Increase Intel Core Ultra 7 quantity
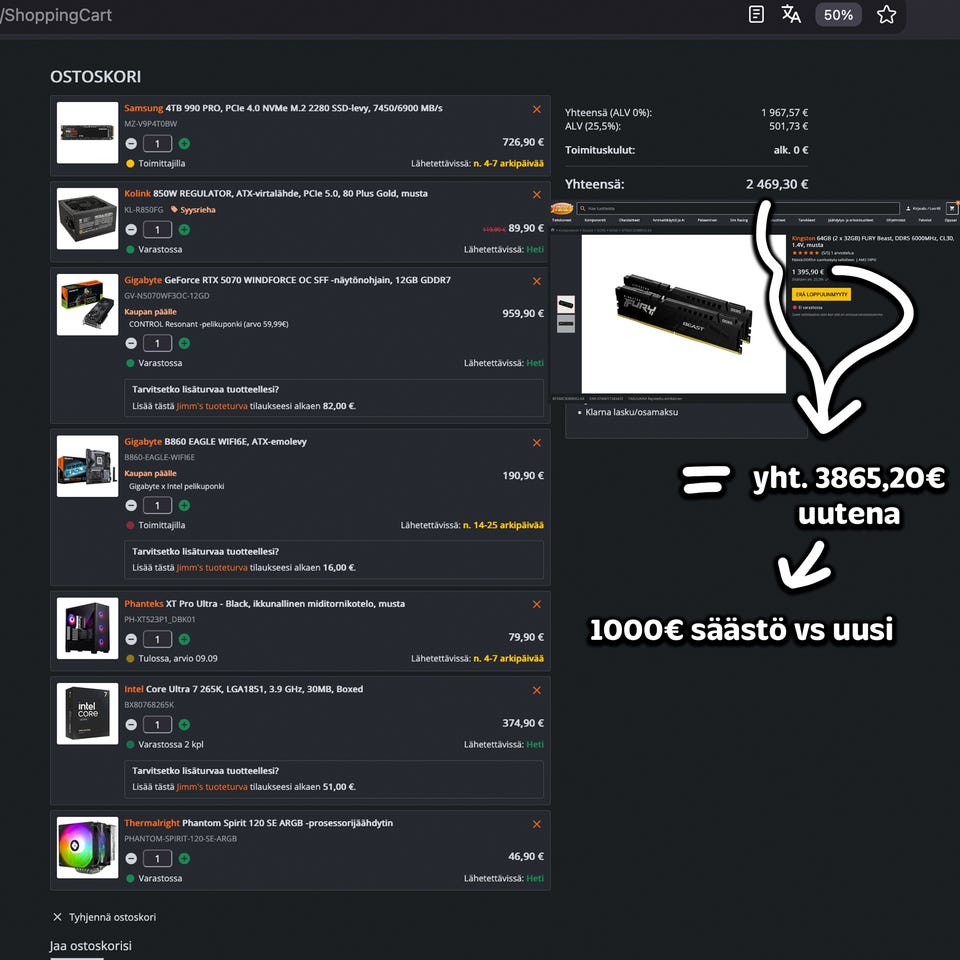 (x=184, y=725)
